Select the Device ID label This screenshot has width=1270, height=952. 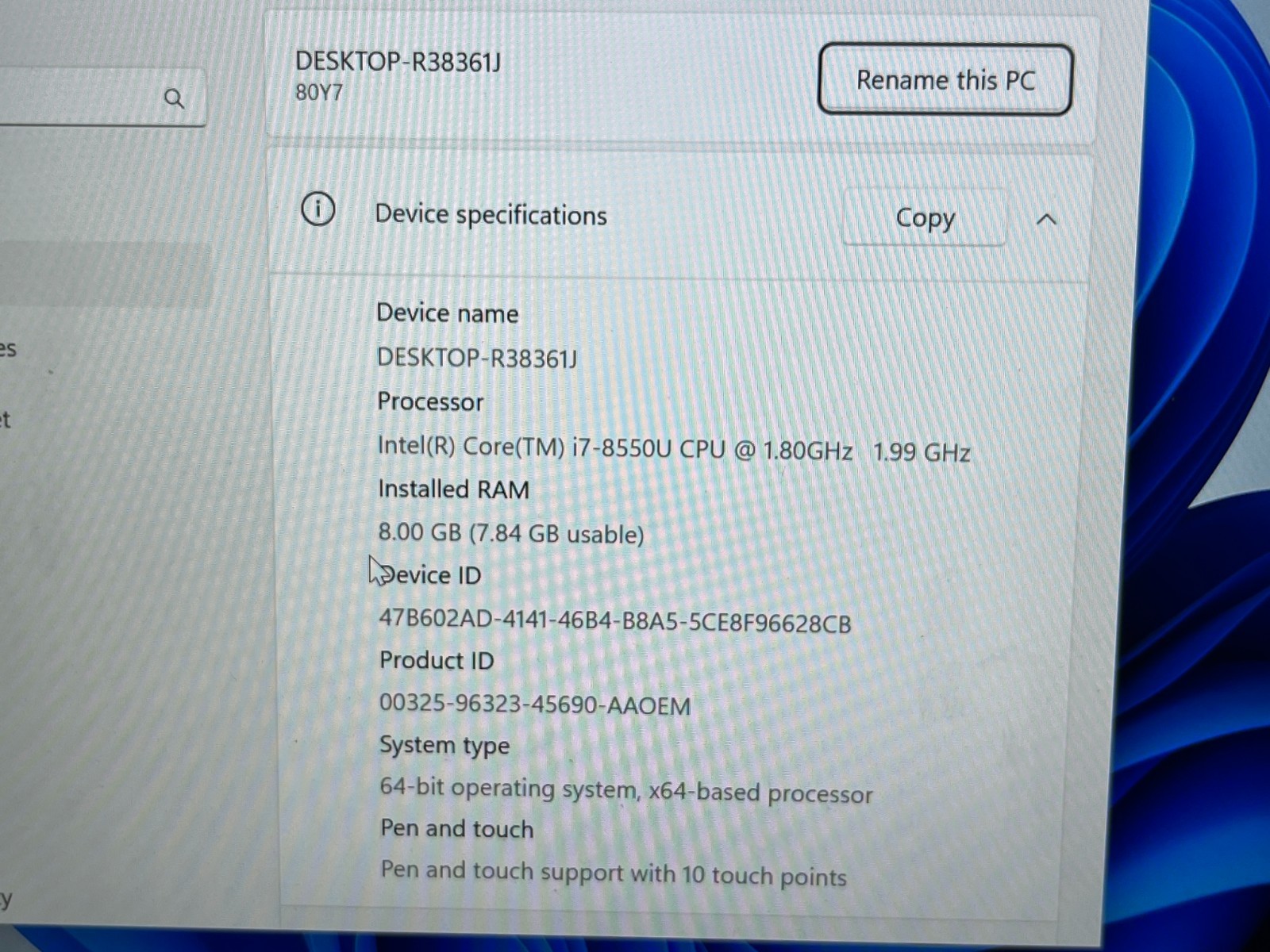coord(430,574)
